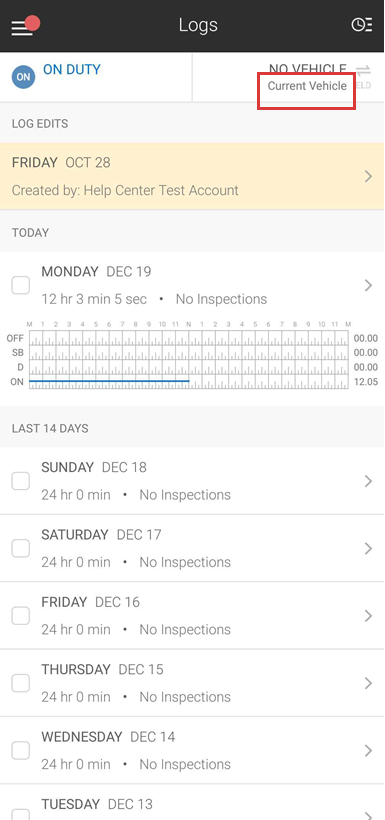Tap the vehicle swap arrows icon

(x=364, y=71)
